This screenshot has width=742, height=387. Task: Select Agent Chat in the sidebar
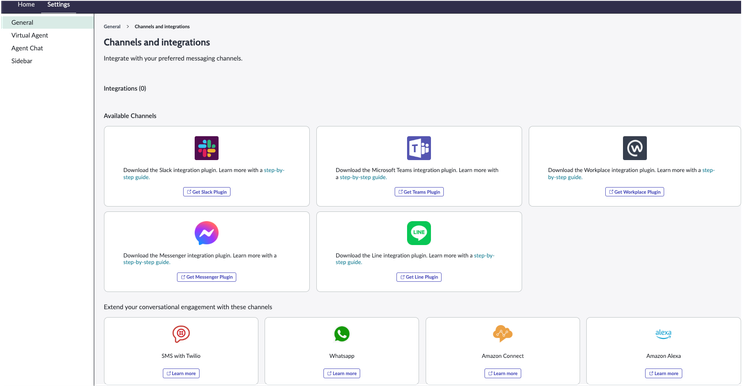click(x=27, y=48)
